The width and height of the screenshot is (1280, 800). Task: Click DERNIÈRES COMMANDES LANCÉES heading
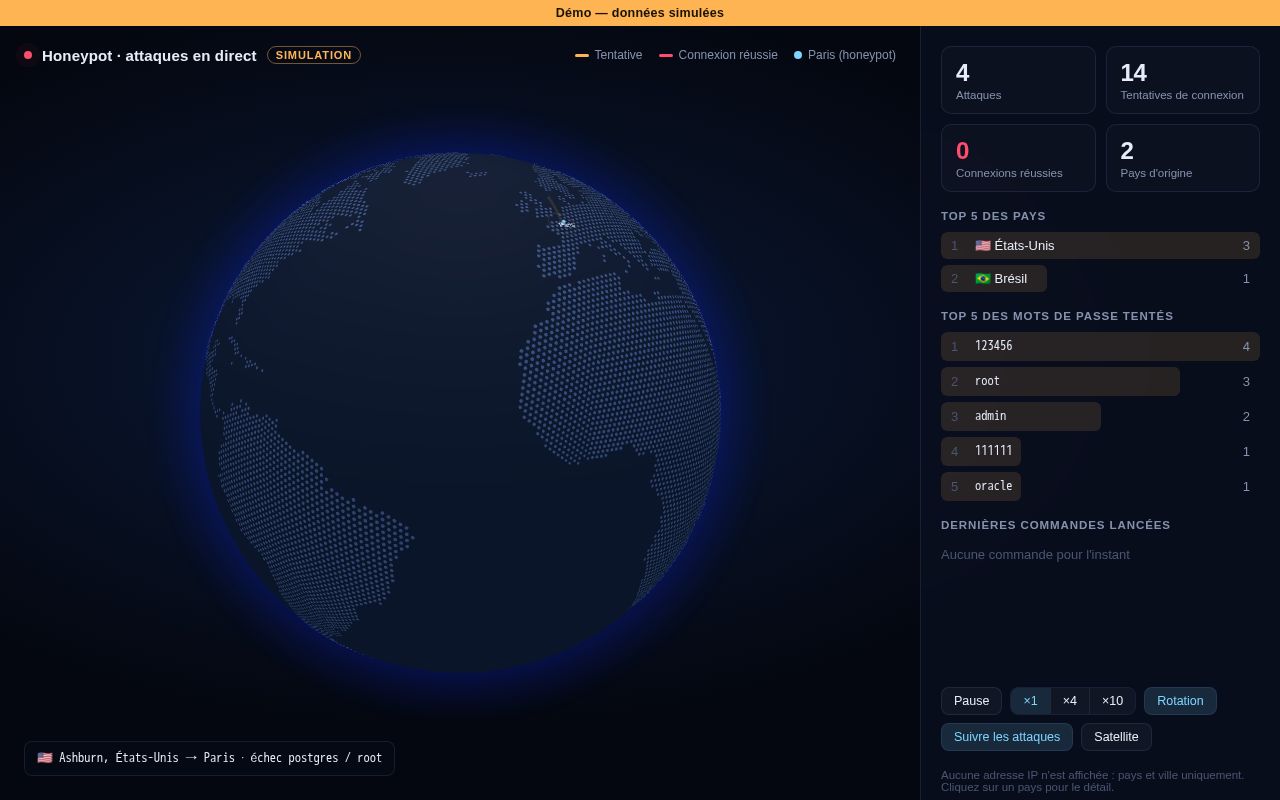point(1055,525)
